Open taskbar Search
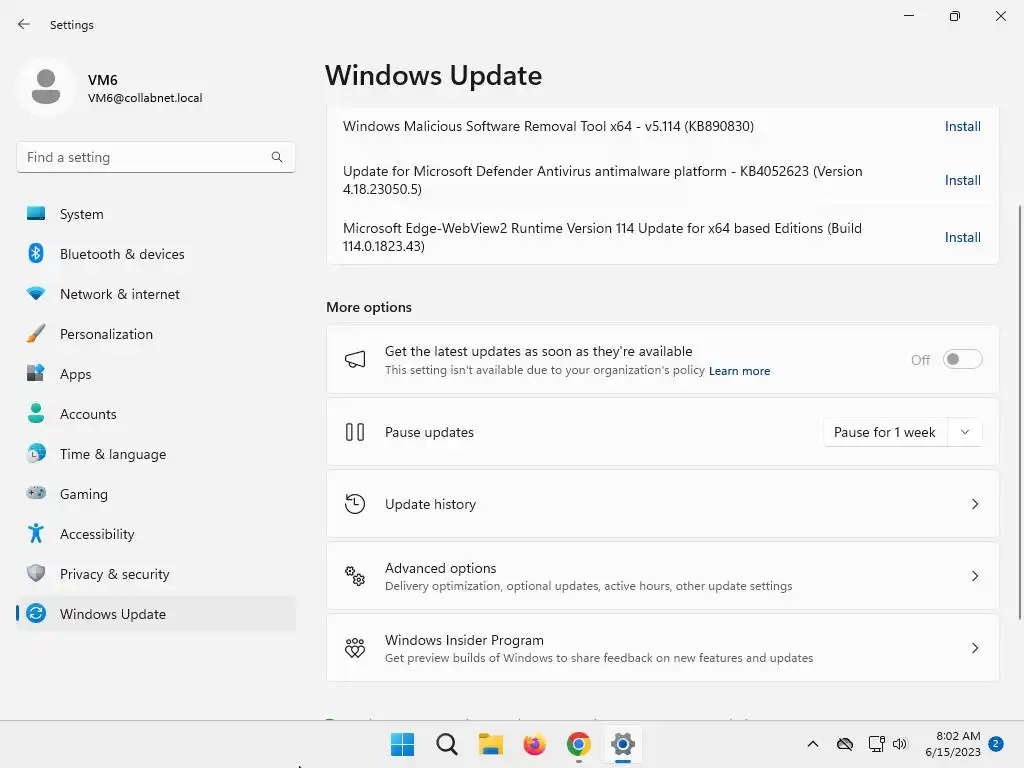 coord(447,744)
